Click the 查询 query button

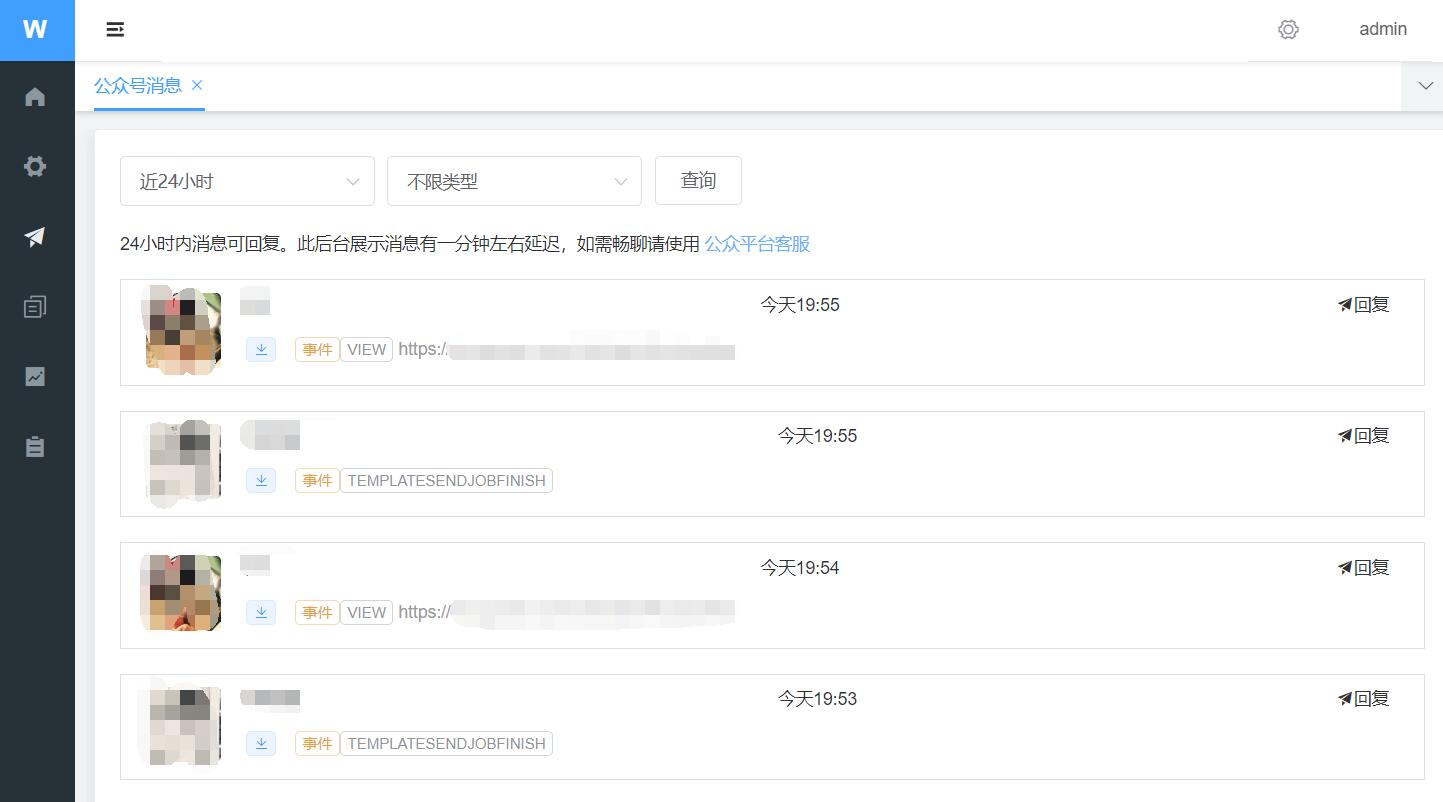[x=697, y=180]
